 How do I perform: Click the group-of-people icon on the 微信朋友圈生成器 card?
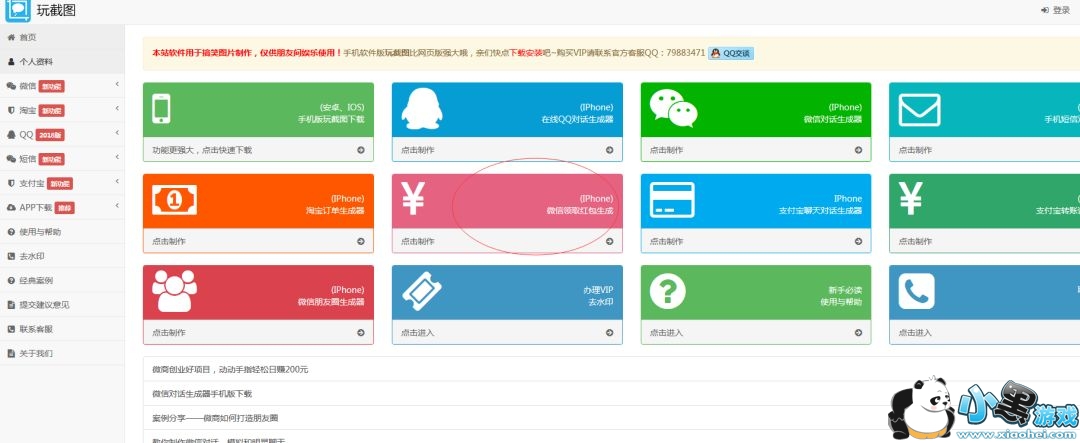(174, 291)
